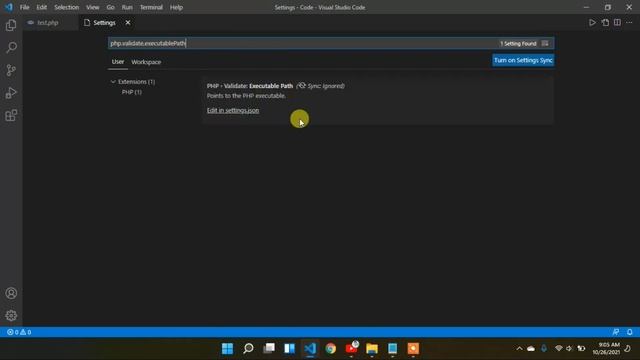
Task: Clear settings search input filter icon
Action: click(x=545, y=43)
